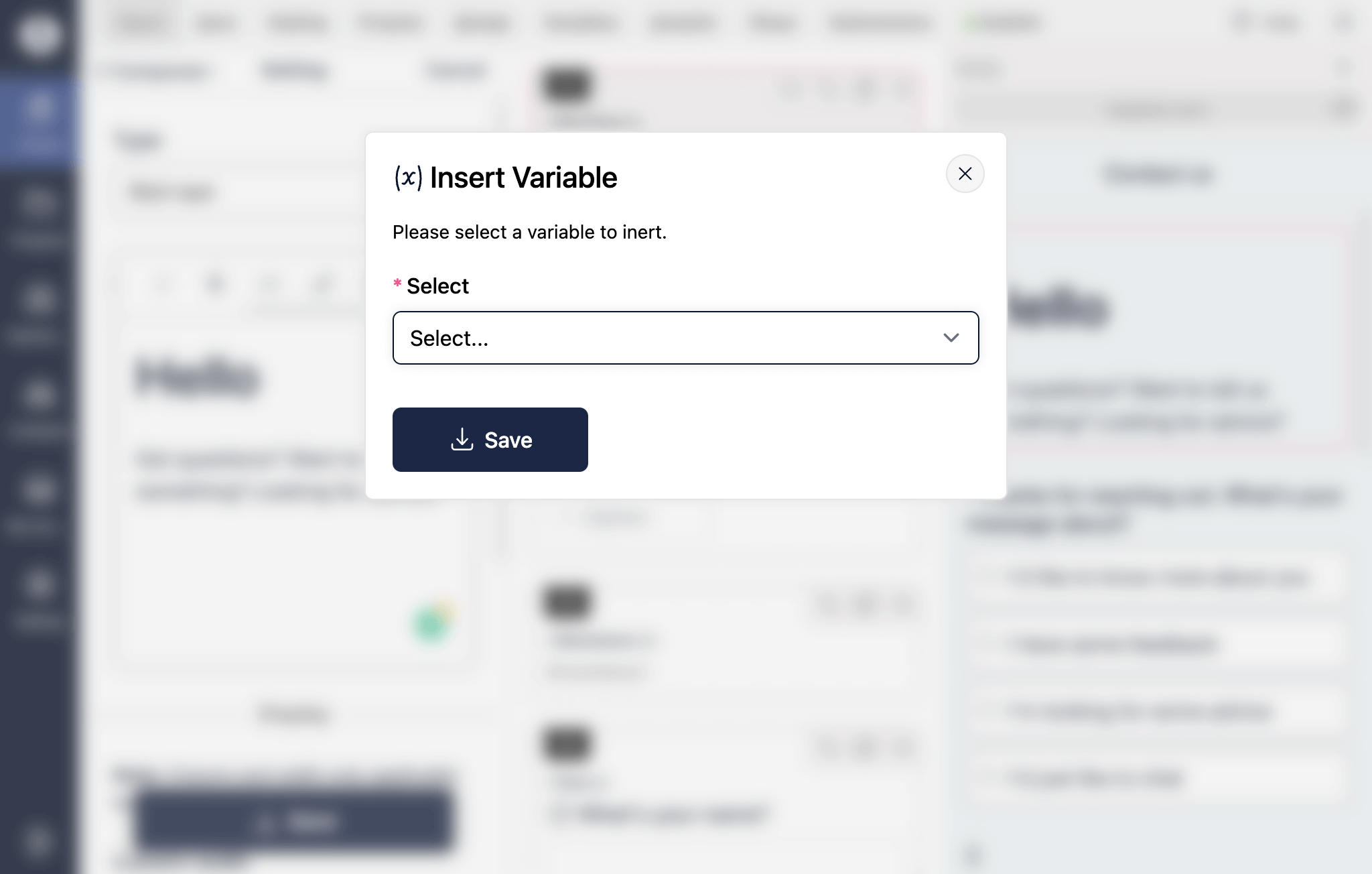Click the 'Please select a variable' instruction text
1372x874 pixels.
click(x=529, y=233)
